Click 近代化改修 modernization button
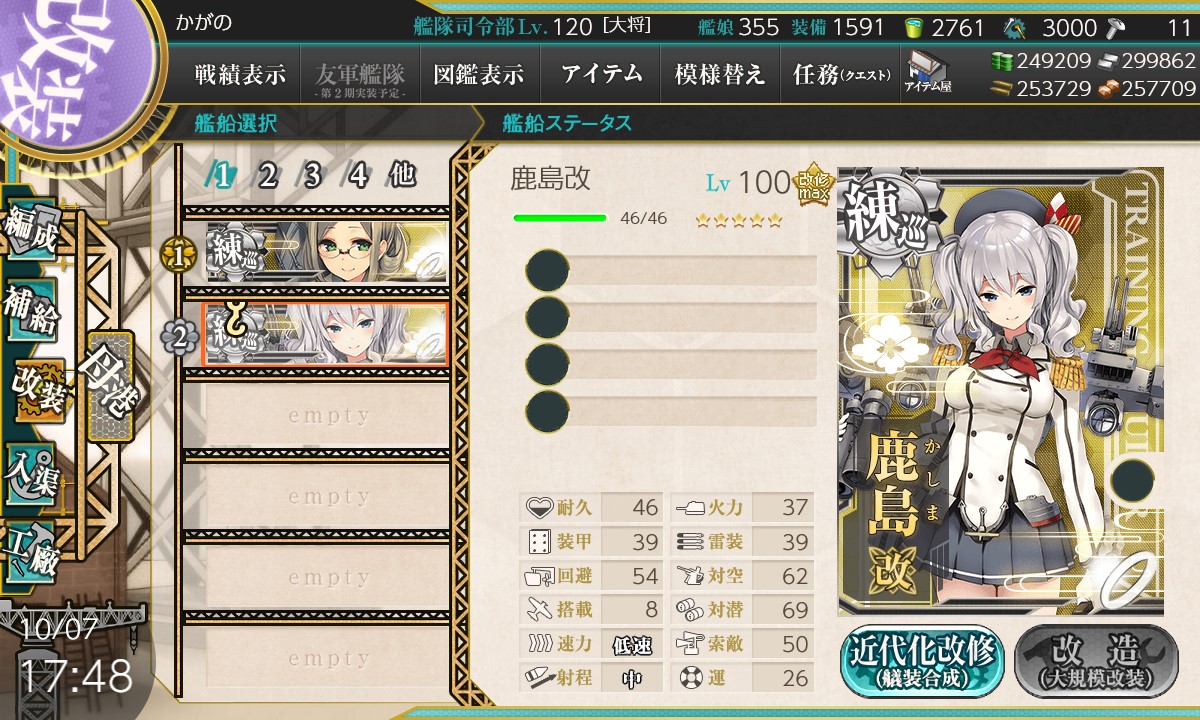 coord(922,662)
